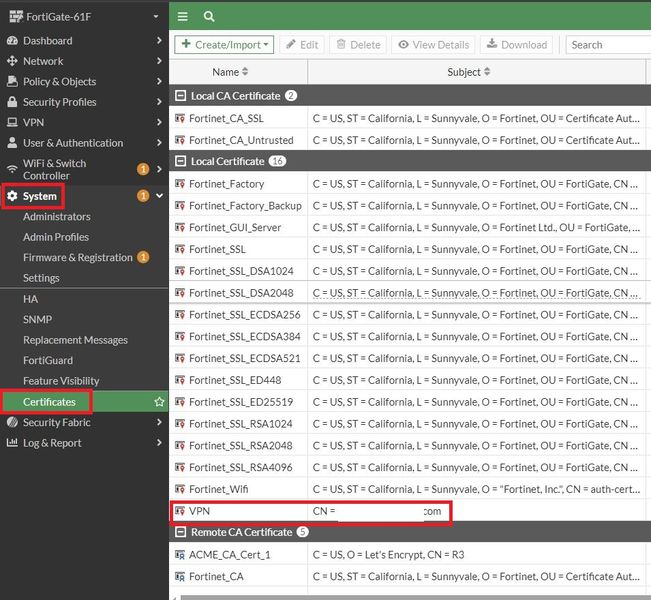Click the Dashboard icon in sidebar

click(12, 41)
